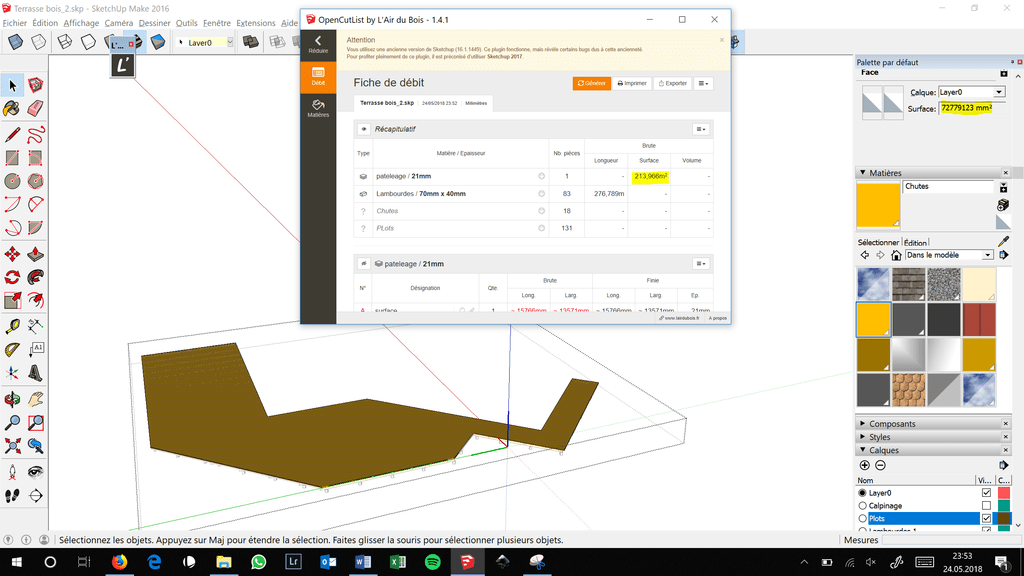1024x576 pixels.
Task: Click the Zoom Extents tool
Action: click(12, 446)
